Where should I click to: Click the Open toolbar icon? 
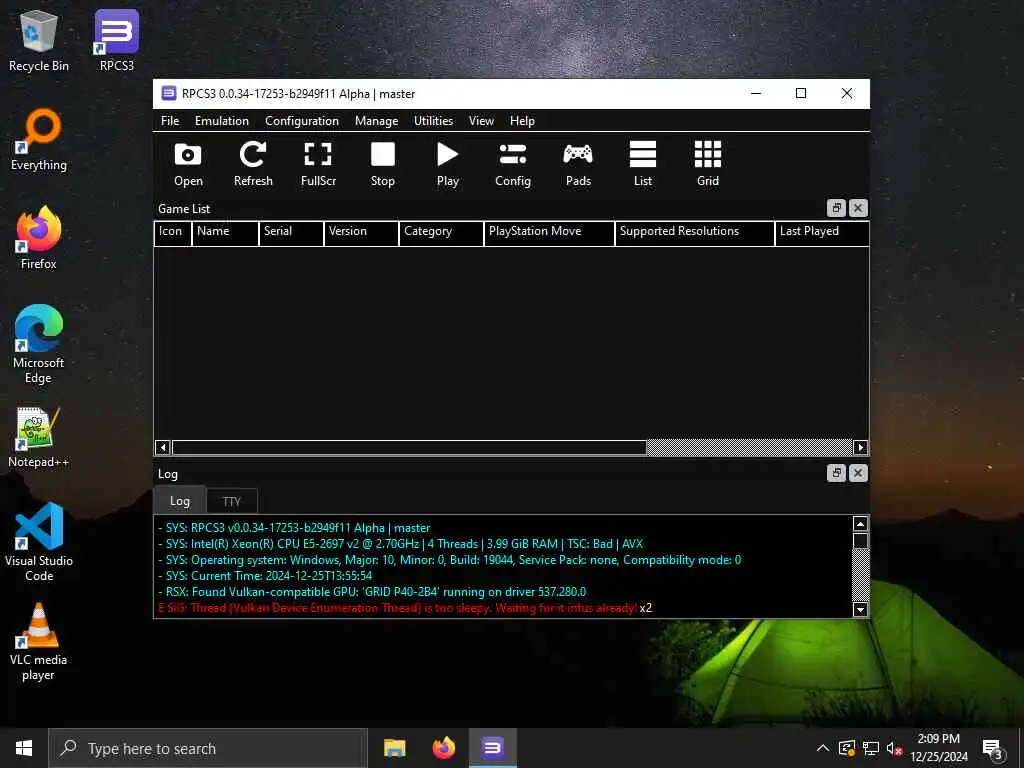tap(188, 164)
